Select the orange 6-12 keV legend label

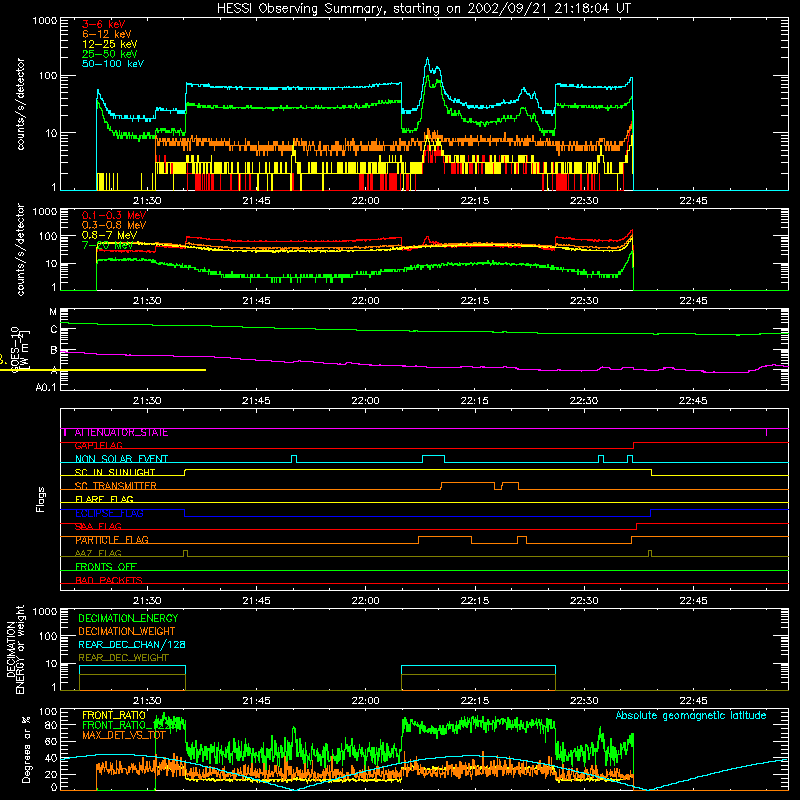(x=107, y=34)
